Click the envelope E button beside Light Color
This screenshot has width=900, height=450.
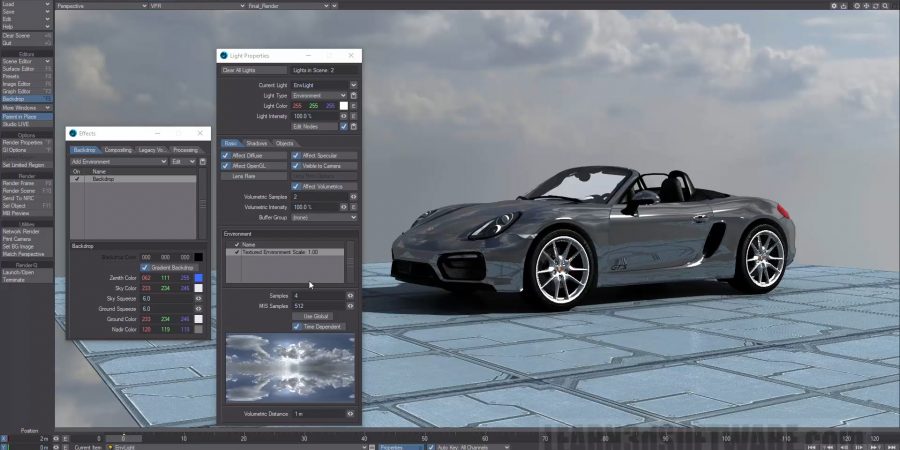(x=354, y=105)
